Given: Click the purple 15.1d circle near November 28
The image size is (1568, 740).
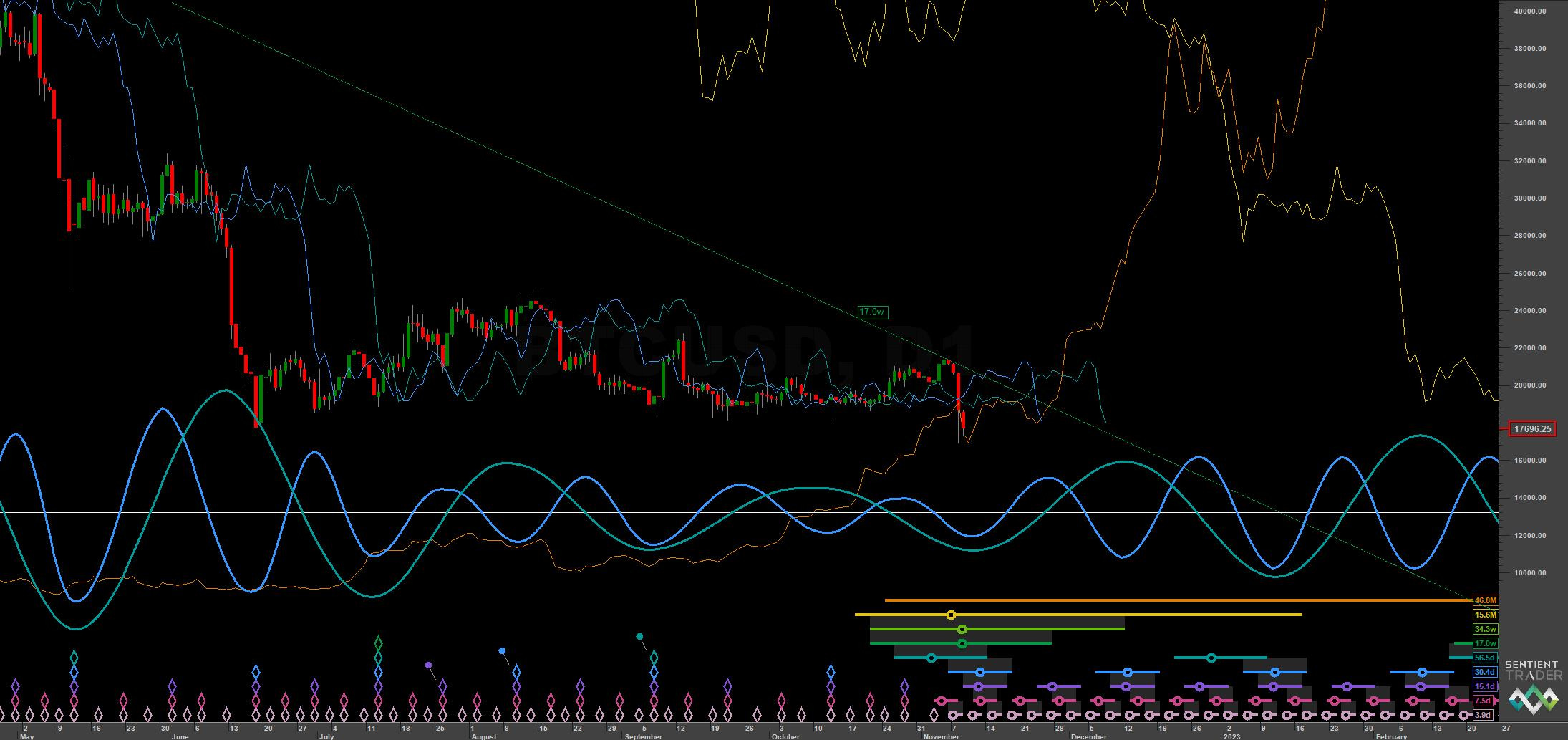Looking at the screenshot, I should coord(1052,686).
